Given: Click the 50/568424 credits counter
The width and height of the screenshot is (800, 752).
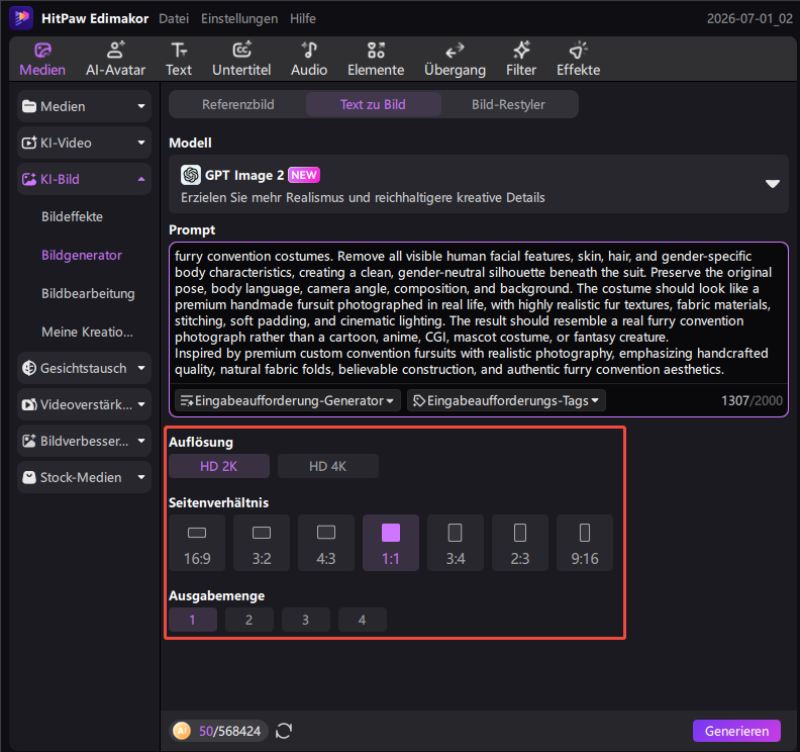Looking at the screenshot, I should [230, 731].
